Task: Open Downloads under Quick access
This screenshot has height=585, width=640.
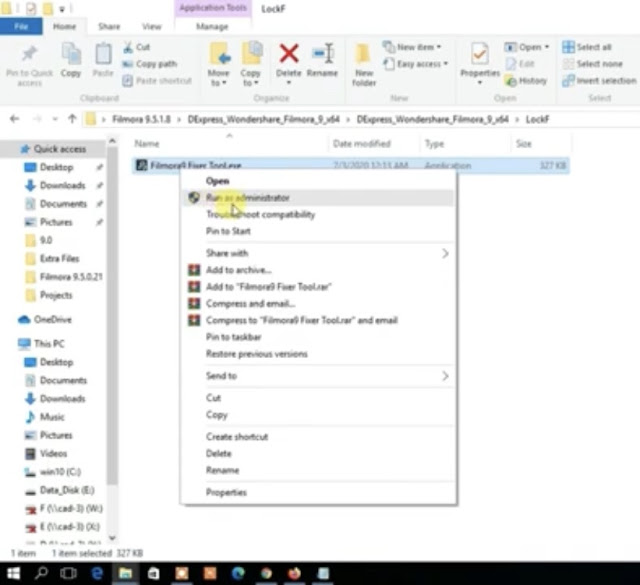Action: click(62, 185)
